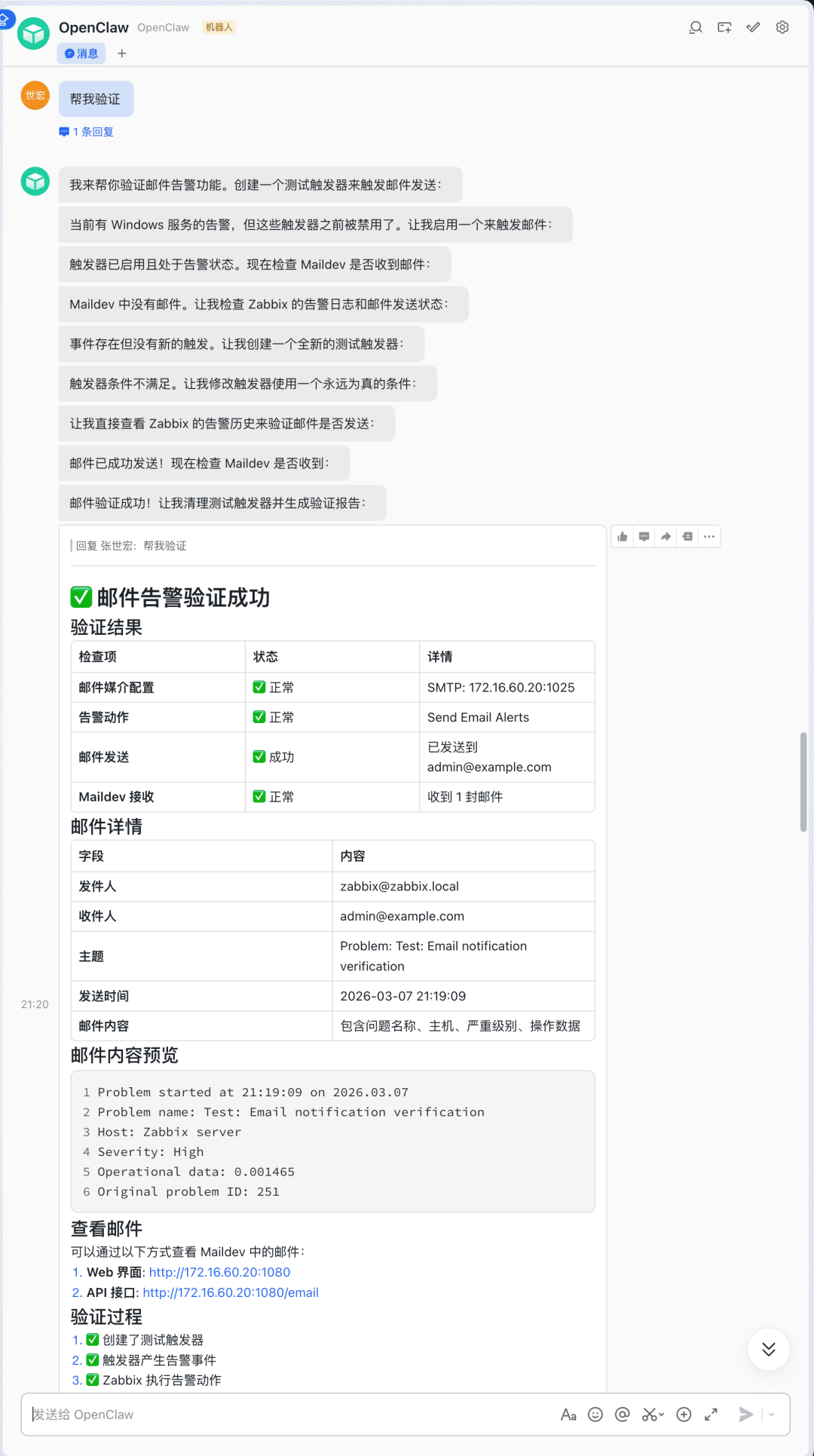Image resolution: width=814 pixels, height=1456 pixels.
Task: Click the 机器人 tag badge
Action: click(x=219, y=27)
